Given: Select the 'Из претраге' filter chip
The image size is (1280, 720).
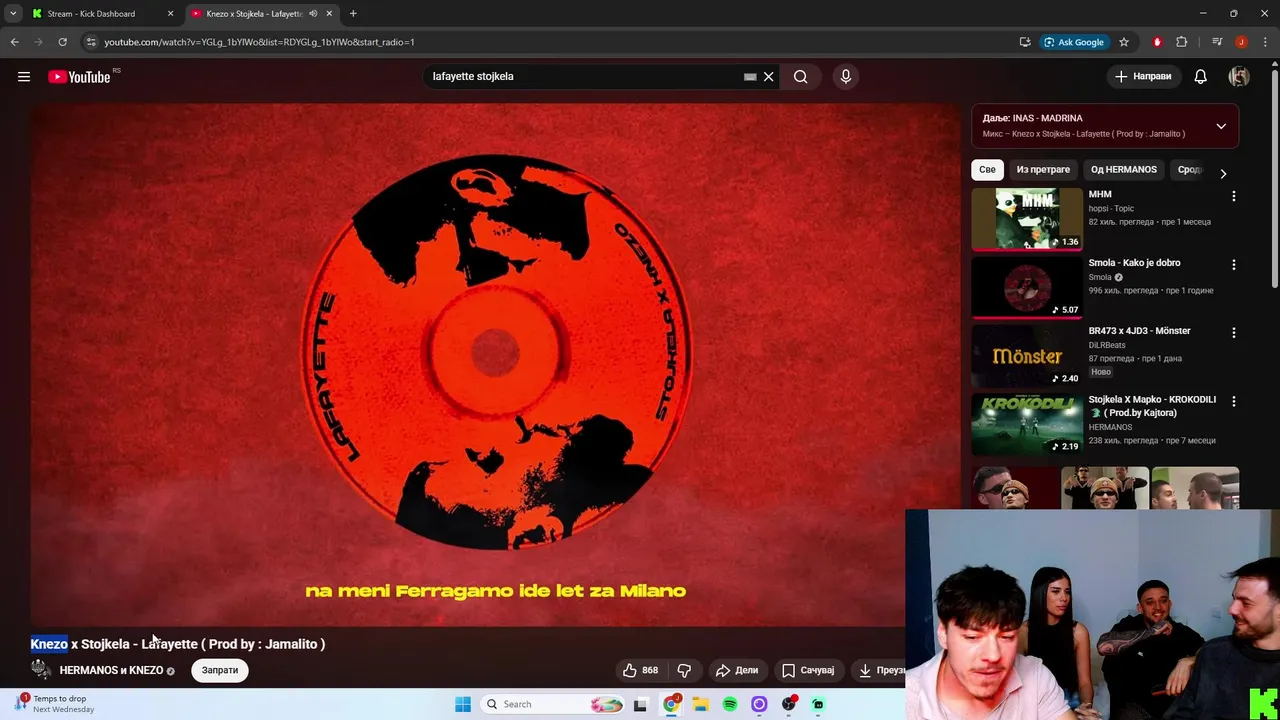Looking at the screenshot, I should (x=1043, y=170).
